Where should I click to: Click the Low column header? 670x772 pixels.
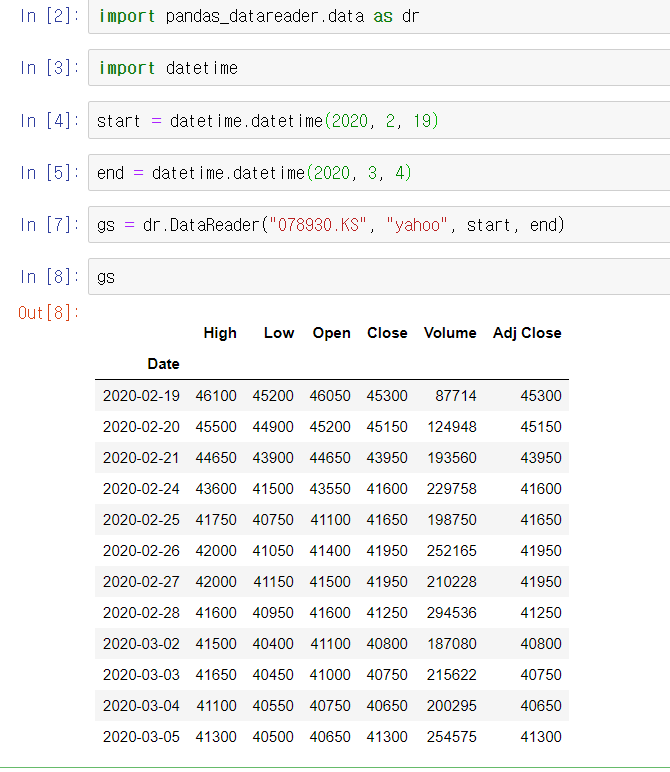click(x=279, y=333)
